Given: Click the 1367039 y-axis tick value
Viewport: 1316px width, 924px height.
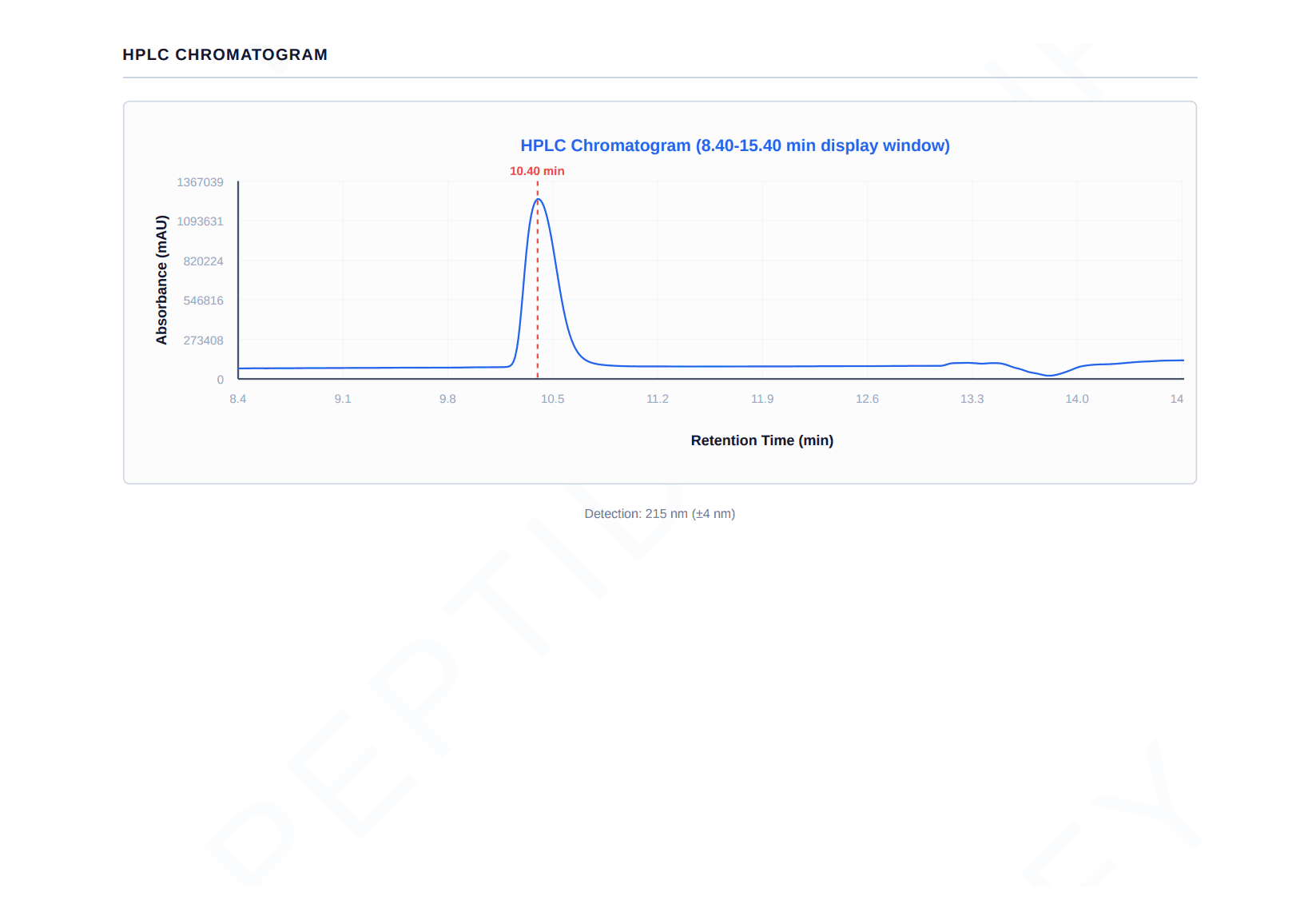Looking at the screenshot, I should pos(200,182).
